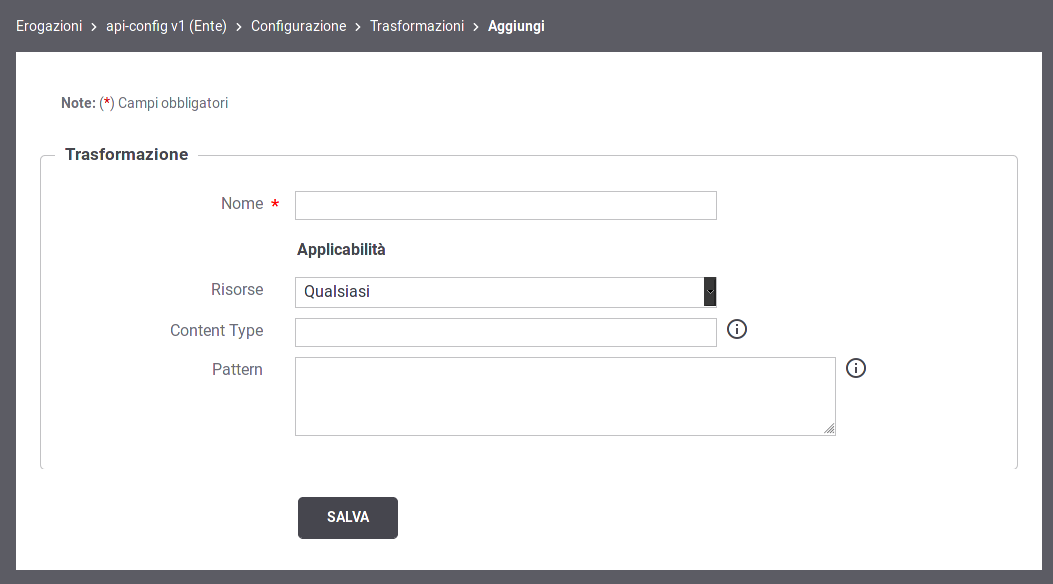Save the form with SALVA button
The width and height of the screenshot is (1053, 584).
(x=348, y=518)
